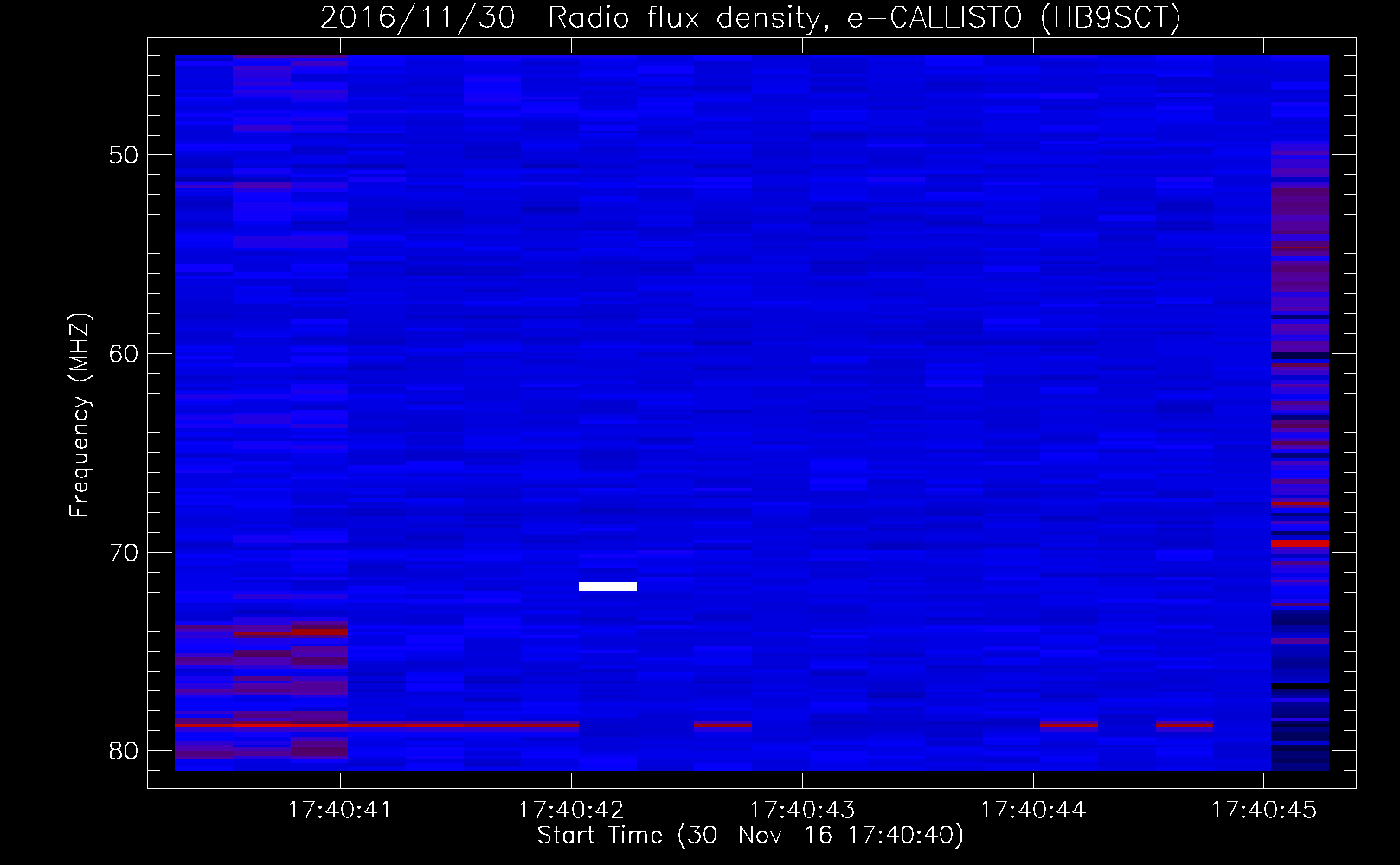Image resolution: width=1400 pixels, height=865 pixels.
Task: Click the white saturated bar in the spectrogram
Action: [x=607, y=586]
